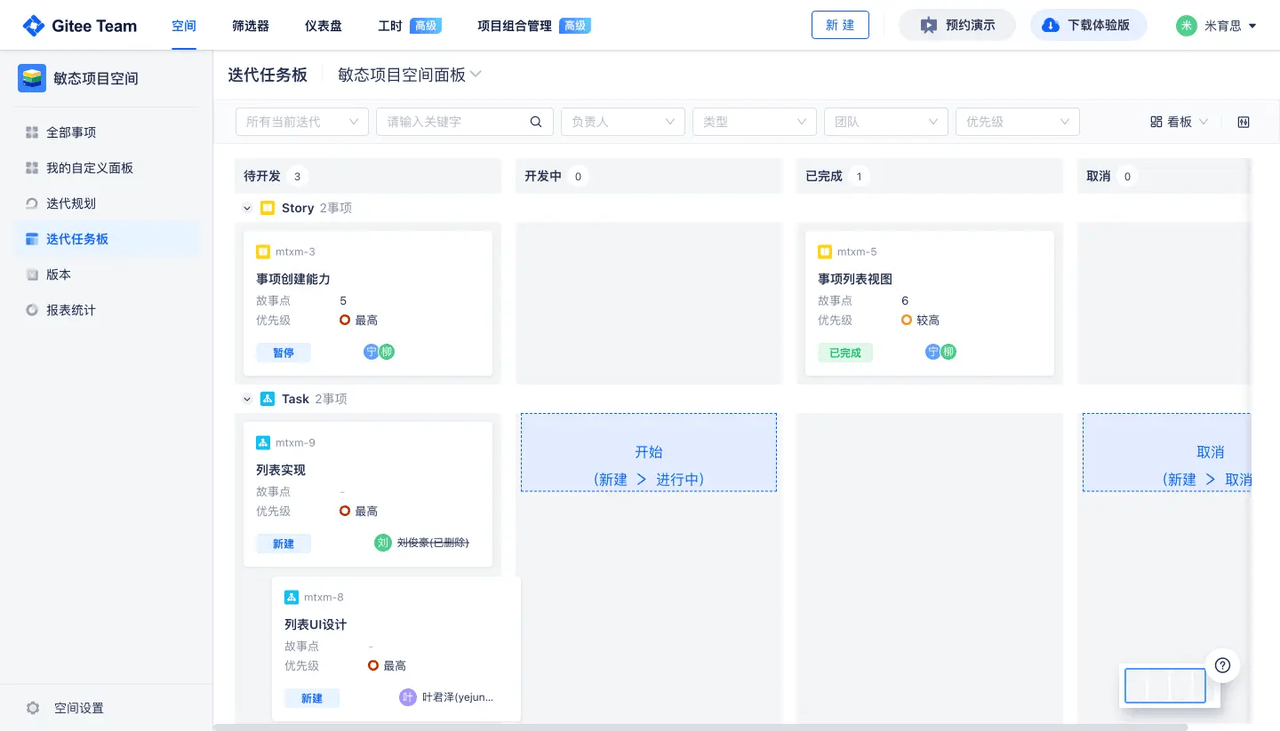This screenshot has height=731, width=1280.
Task: Click the board minimap thumbnail
Action: 1165,686
